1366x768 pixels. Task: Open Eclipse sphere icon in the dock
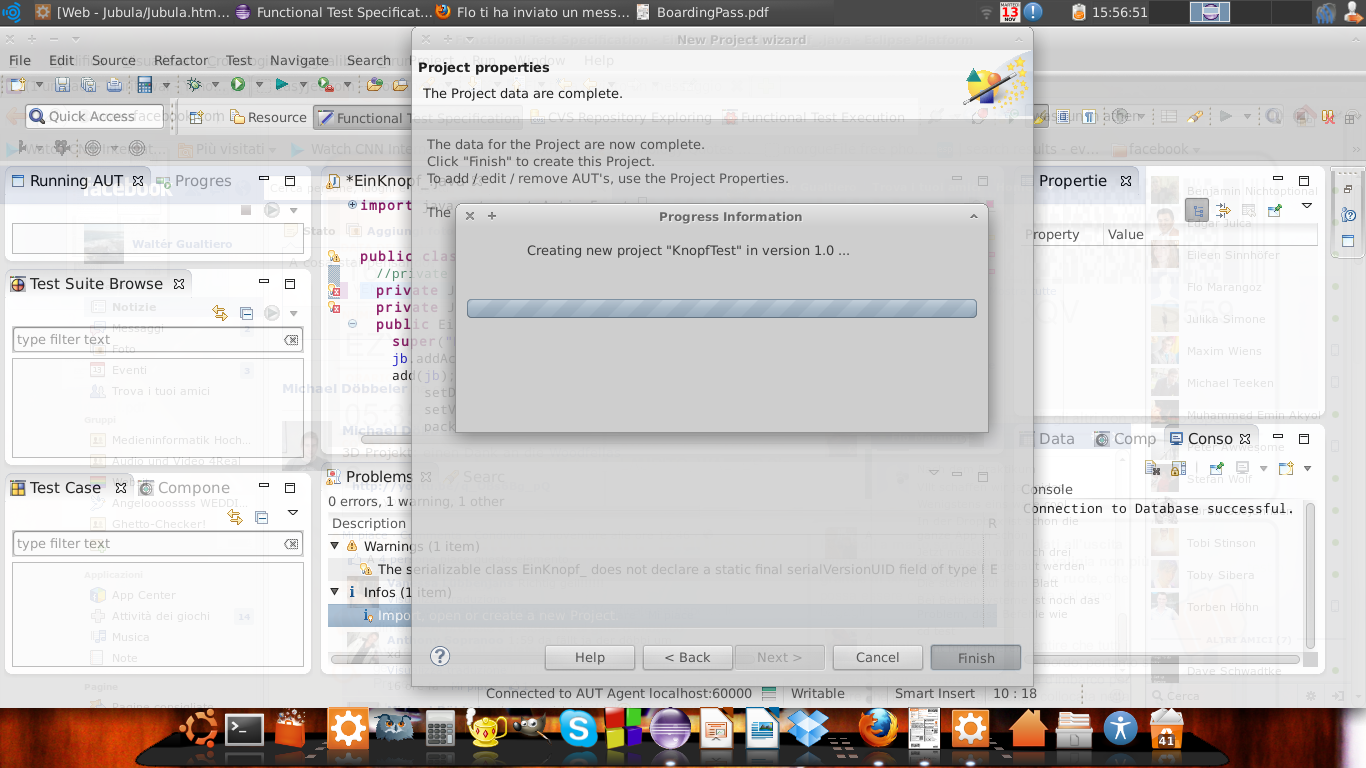pyautogui.click(x=670, y=728)
